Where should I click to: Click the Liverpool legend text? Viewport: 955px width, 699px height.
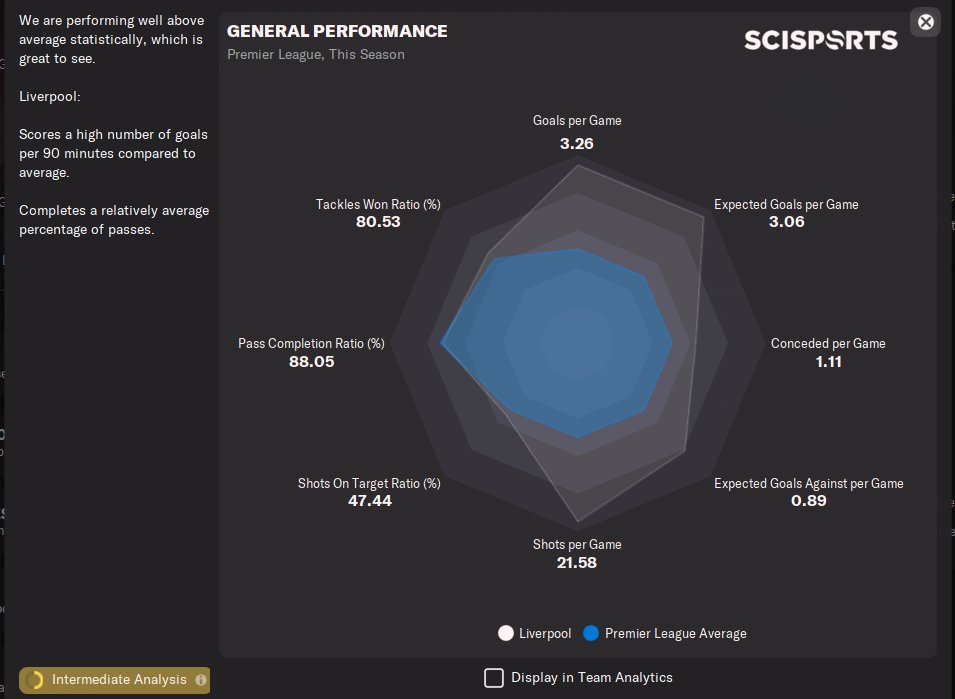click(x=545, y=633)
